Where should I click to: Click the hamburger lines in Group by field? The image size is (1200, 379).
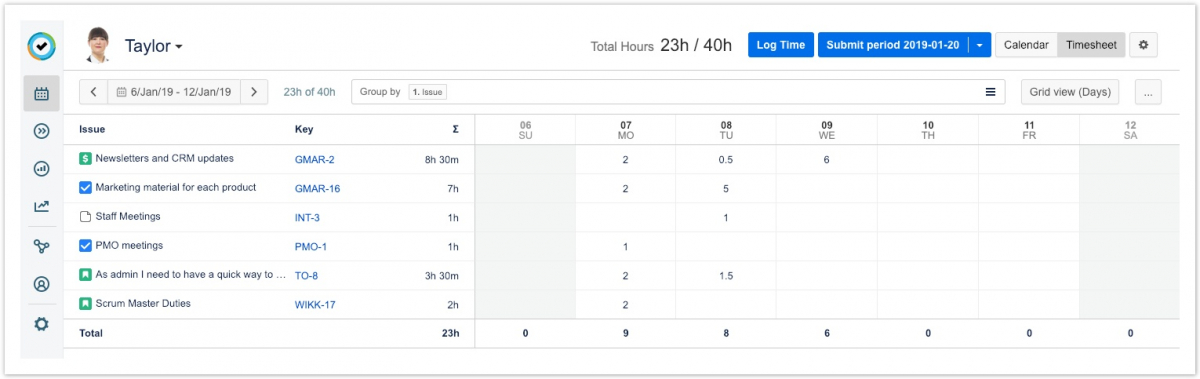[x=990, y=92]
